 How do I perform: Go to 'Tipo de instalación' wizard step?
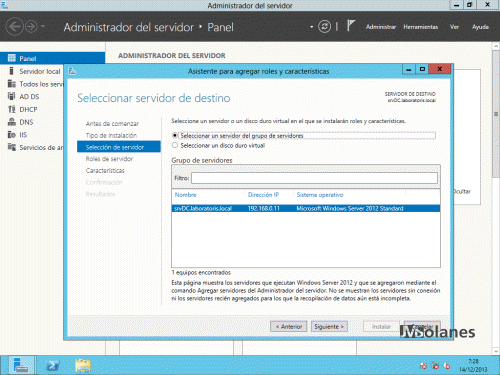(x=111, y=135)
